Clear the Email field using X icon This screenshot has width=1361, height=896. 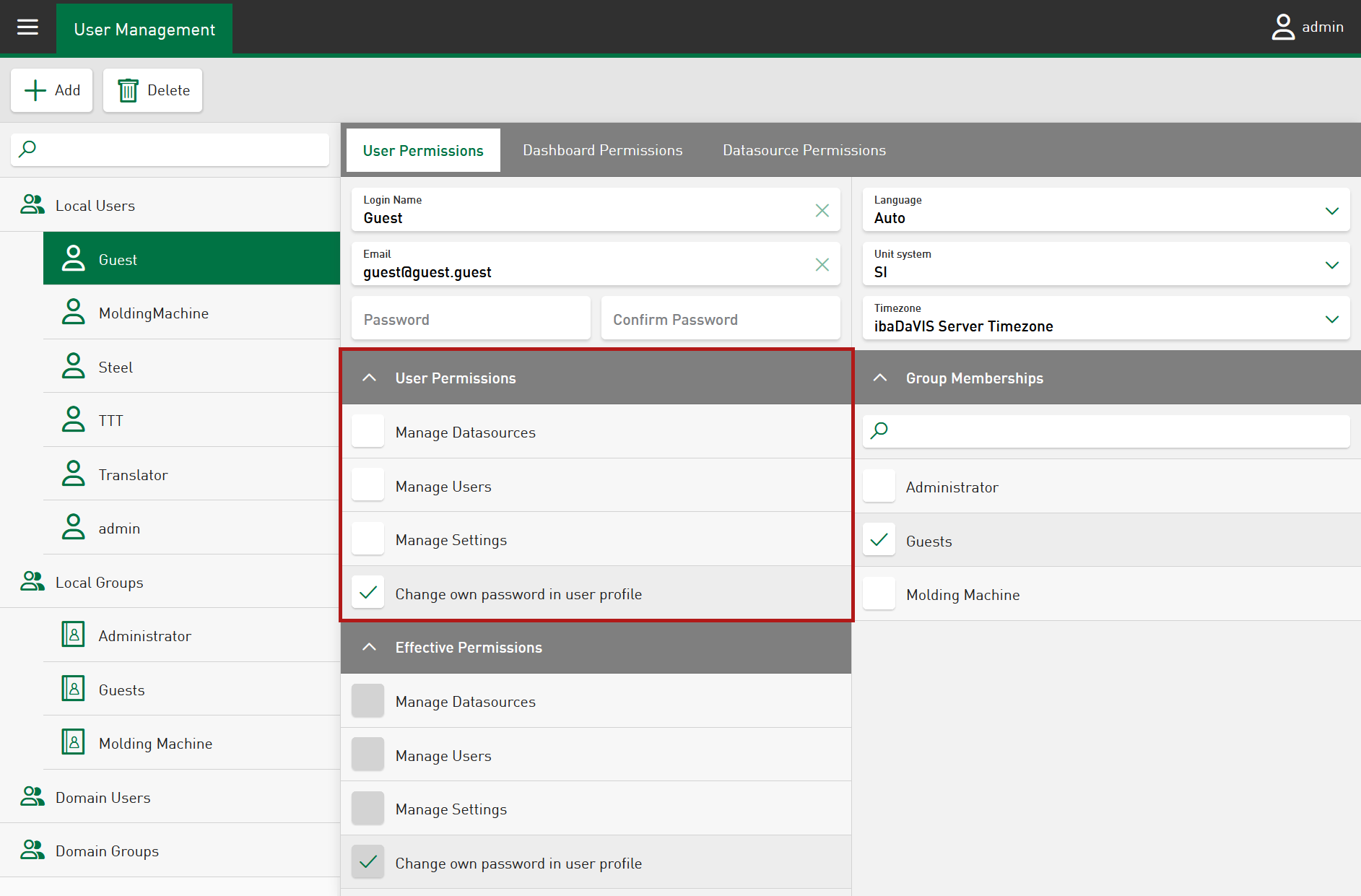tap(822, 264)
